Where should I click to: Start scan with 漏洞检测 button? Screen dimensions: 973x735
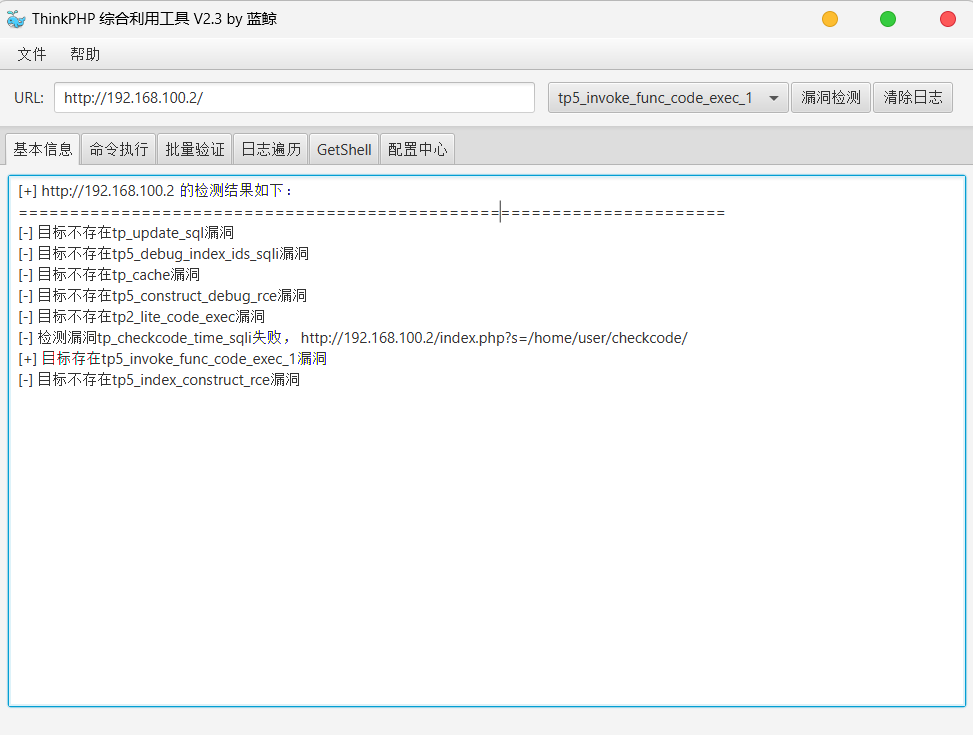(830, 97)
